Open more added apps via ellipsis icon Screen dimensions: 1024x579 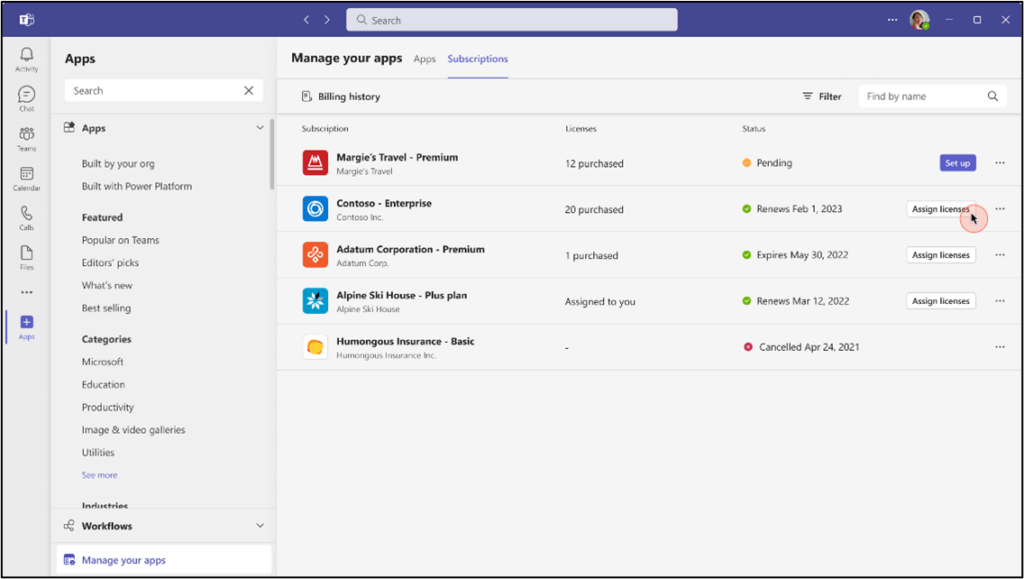pos(26,291)
